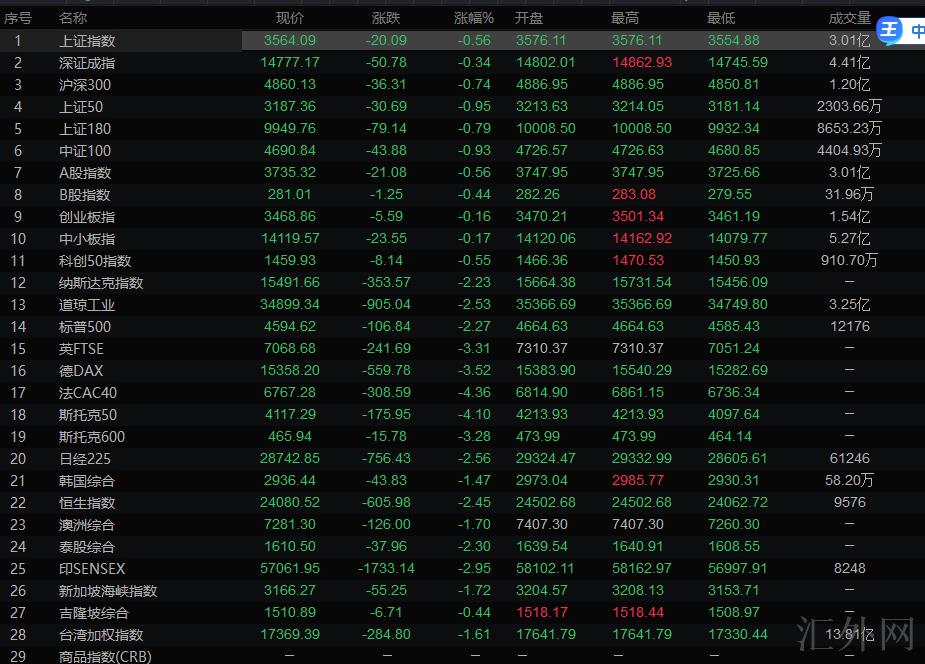Screen dimensions: 925x664
Task: Click the 标普500 index name
Action: pyautogui.click(x=84, y=327)
